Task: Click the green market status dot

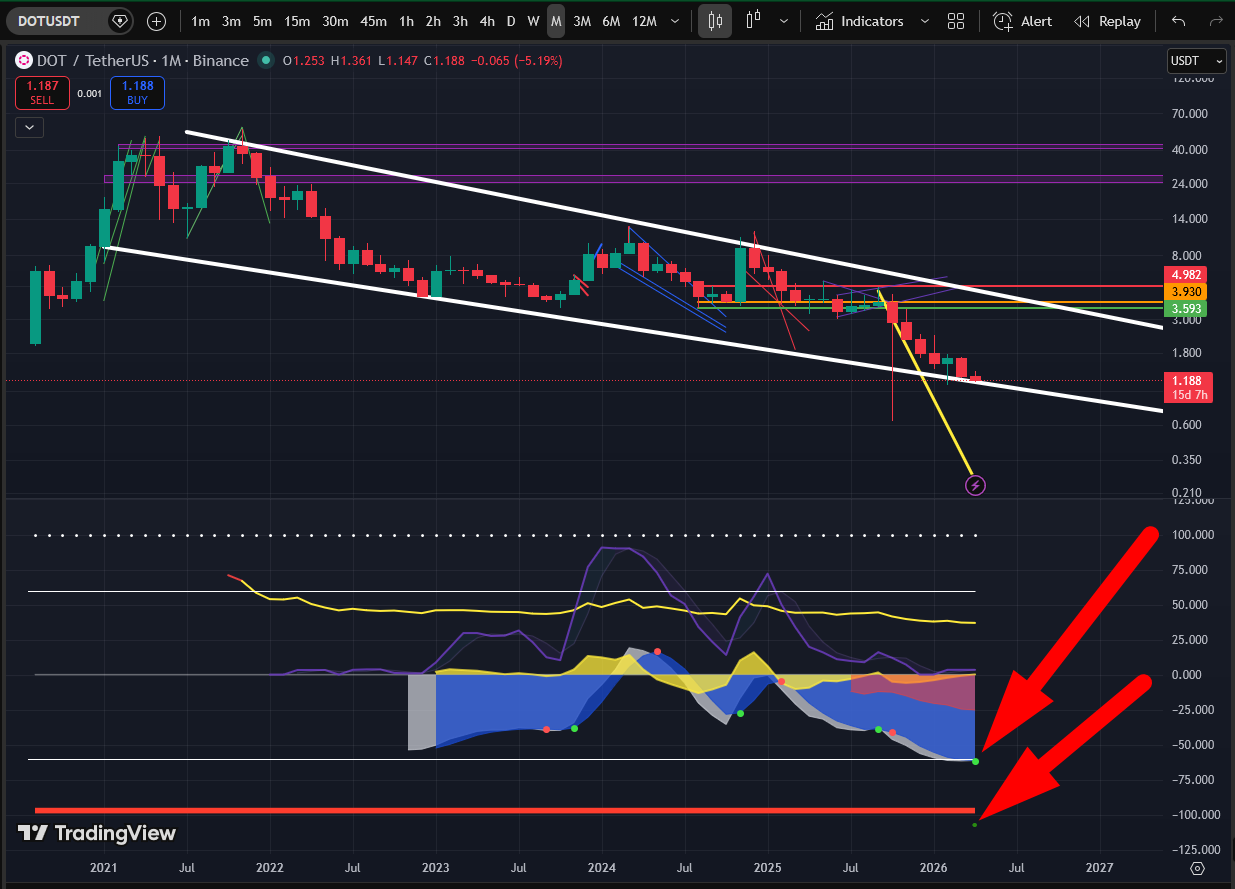Action: pos(266,61)
